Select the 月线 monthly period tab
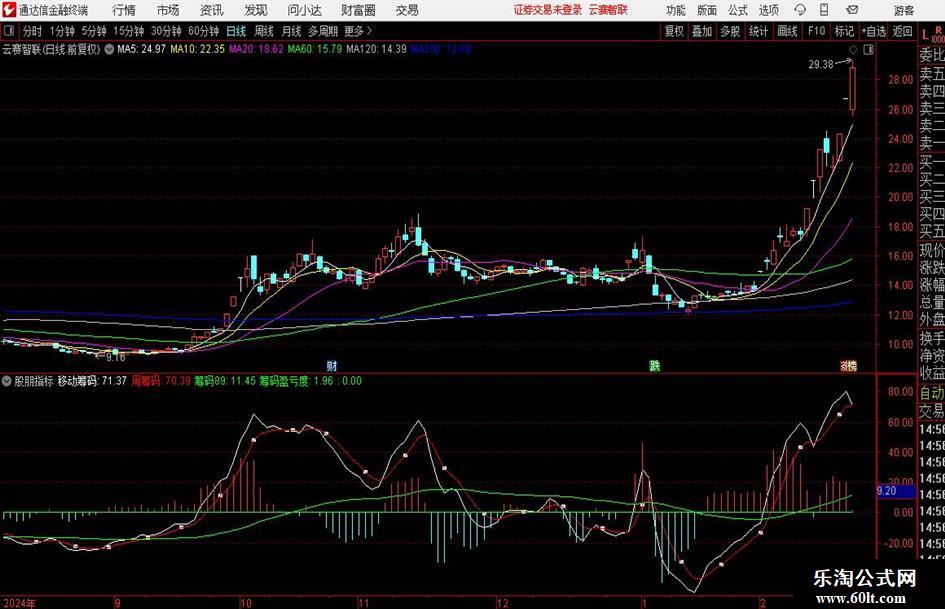This screenshot has height=609, width=945. [x=291, y=31]
